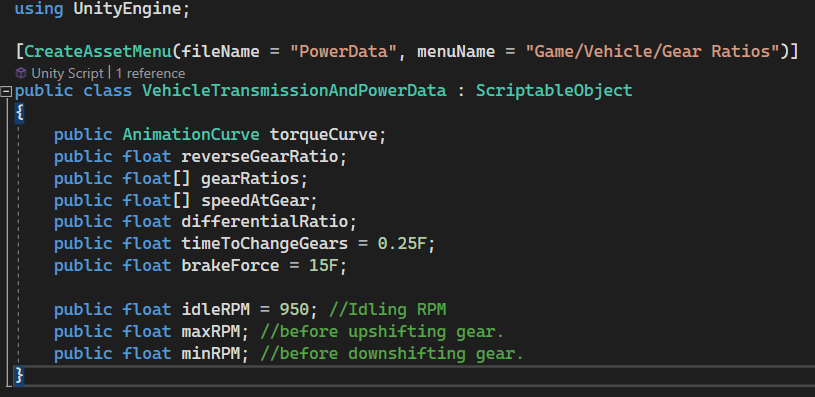This screenshot has height=397, width=815.
Task: Click the minRPM field name
Action: [210, 353]
